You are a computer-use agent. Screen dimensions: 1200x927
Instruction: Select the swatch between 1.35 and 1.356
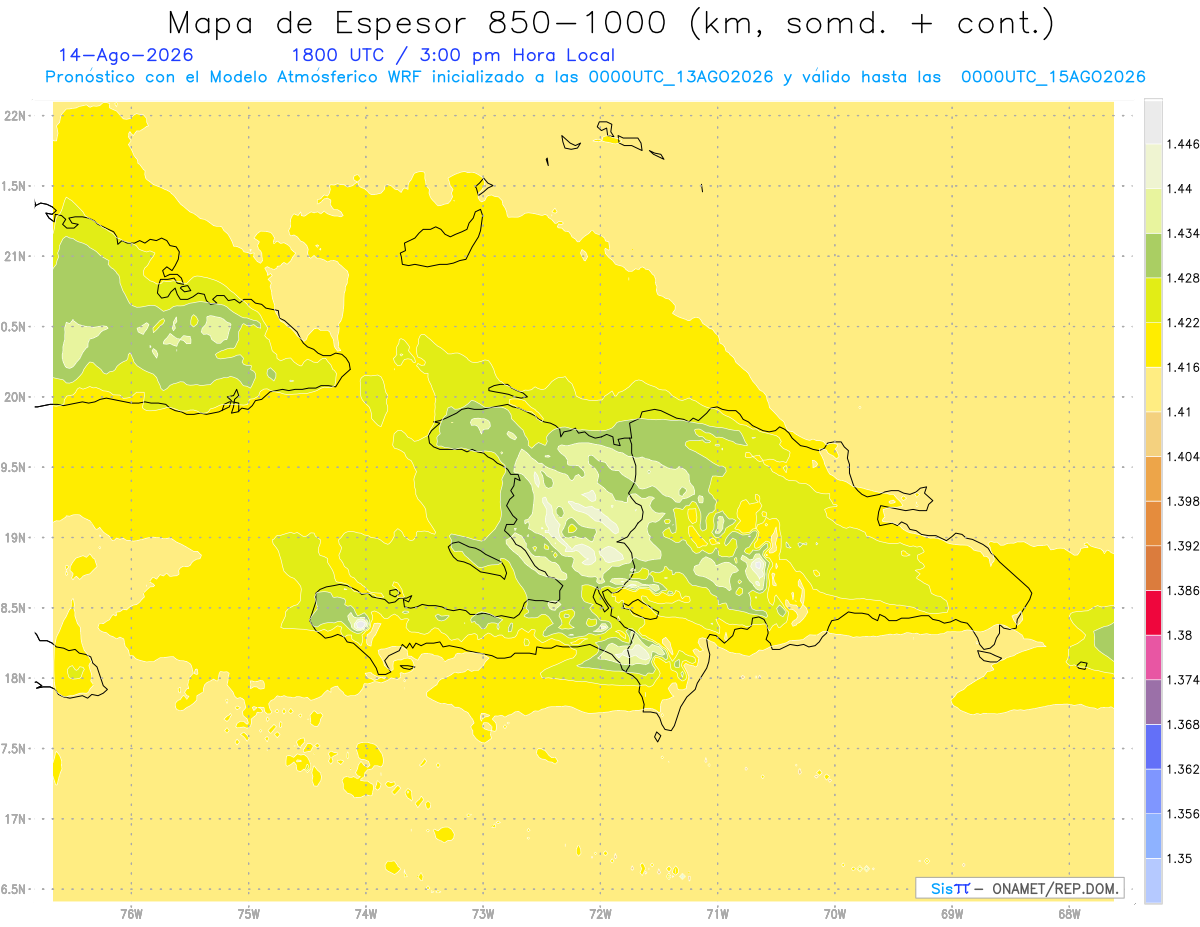tap(1152, 836)
